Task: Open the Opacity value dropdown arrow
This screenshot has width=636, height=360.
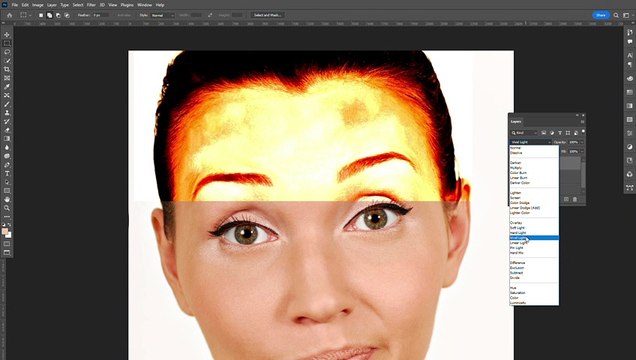Action: point(581,142)
